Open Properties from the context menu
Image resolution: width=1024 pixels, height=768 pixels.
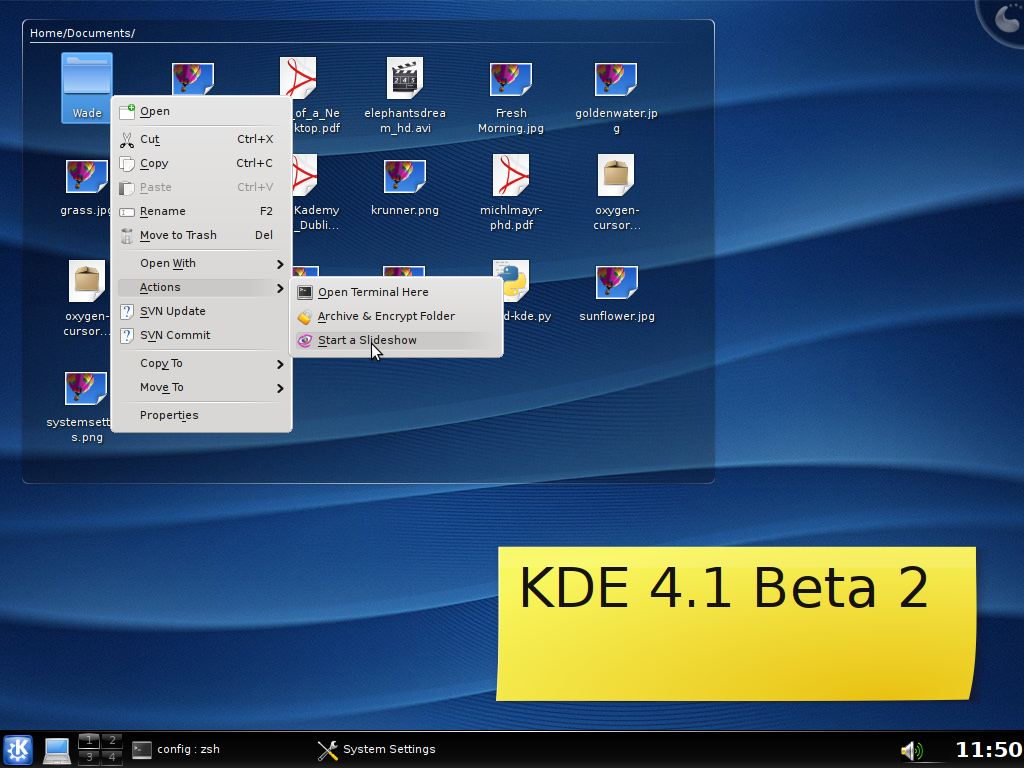tap(202, 415)
